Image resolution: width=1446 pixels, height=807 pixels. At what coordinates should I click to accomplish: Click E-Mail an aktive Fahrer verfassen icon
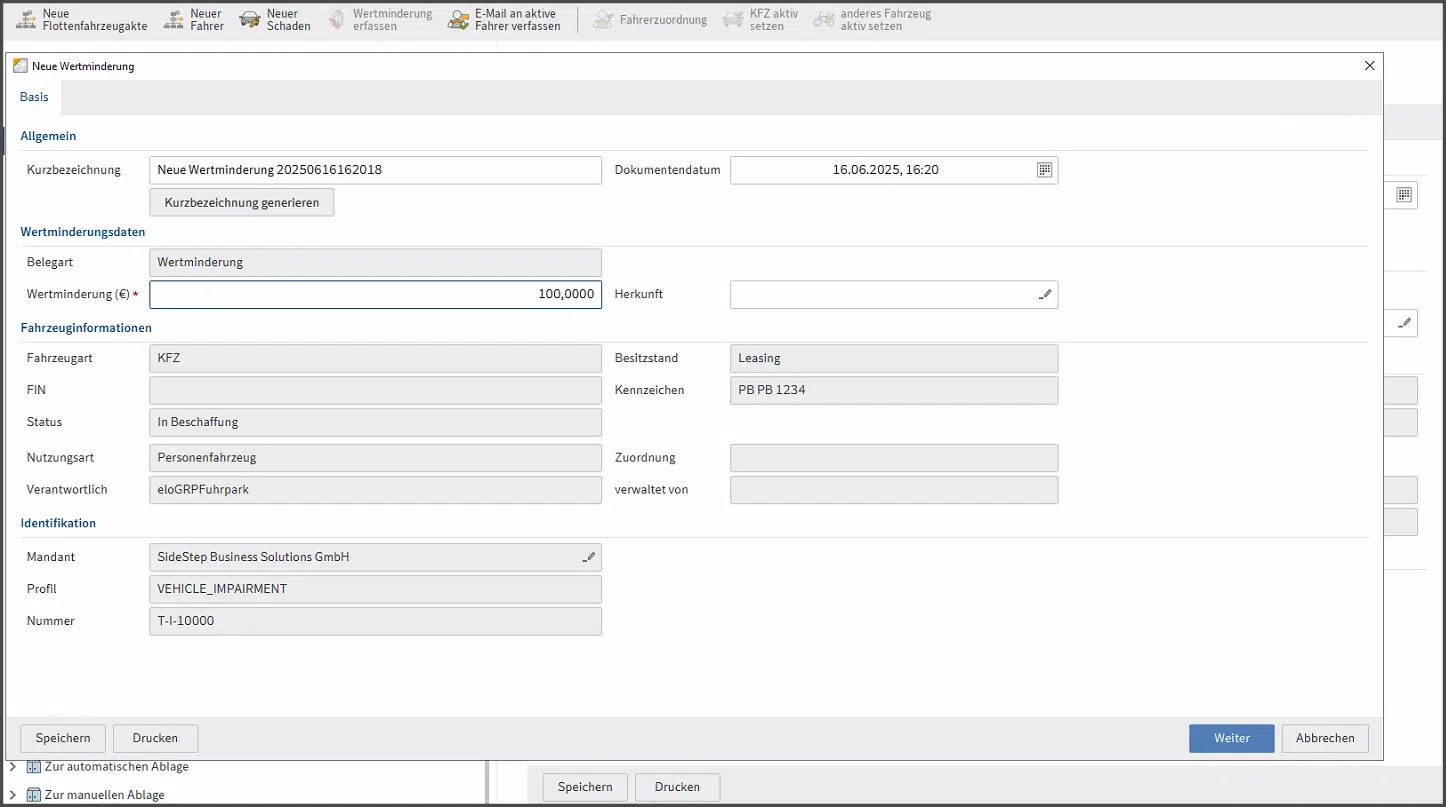[458, 19]
